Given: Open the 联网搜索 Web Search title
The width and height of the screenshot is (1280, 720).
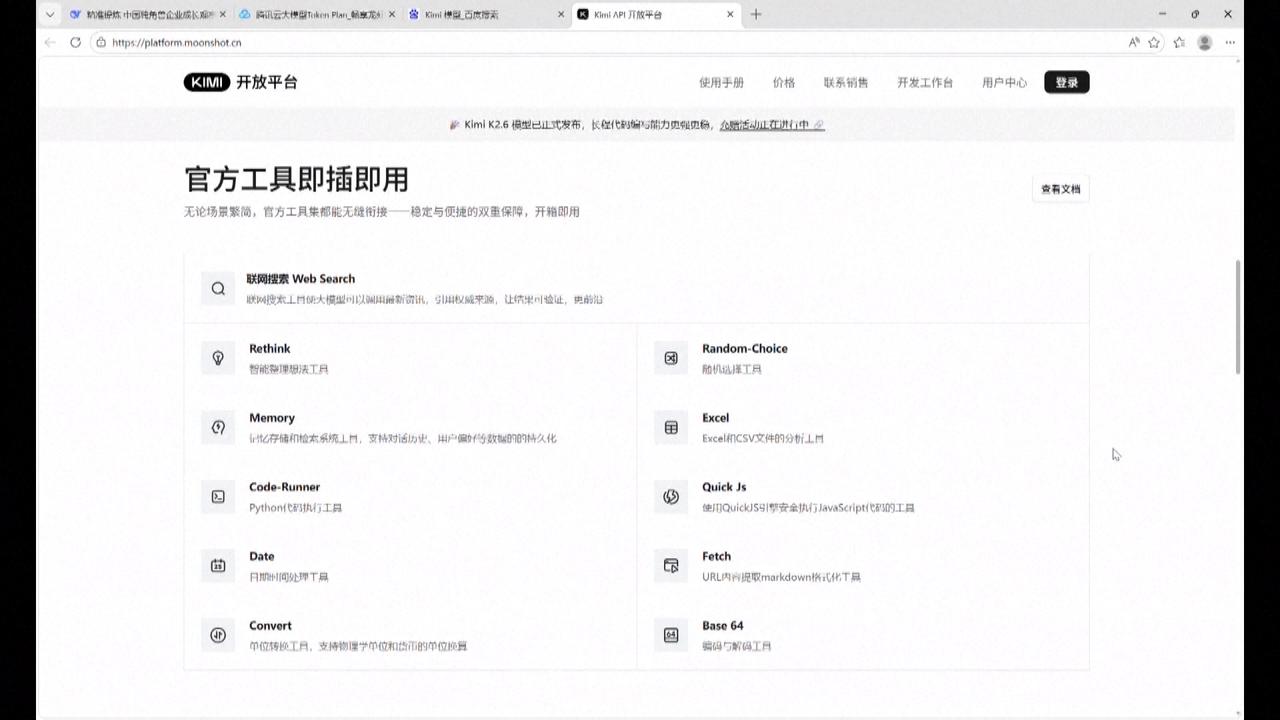Looking at the screenshot, I should (301, 279).
